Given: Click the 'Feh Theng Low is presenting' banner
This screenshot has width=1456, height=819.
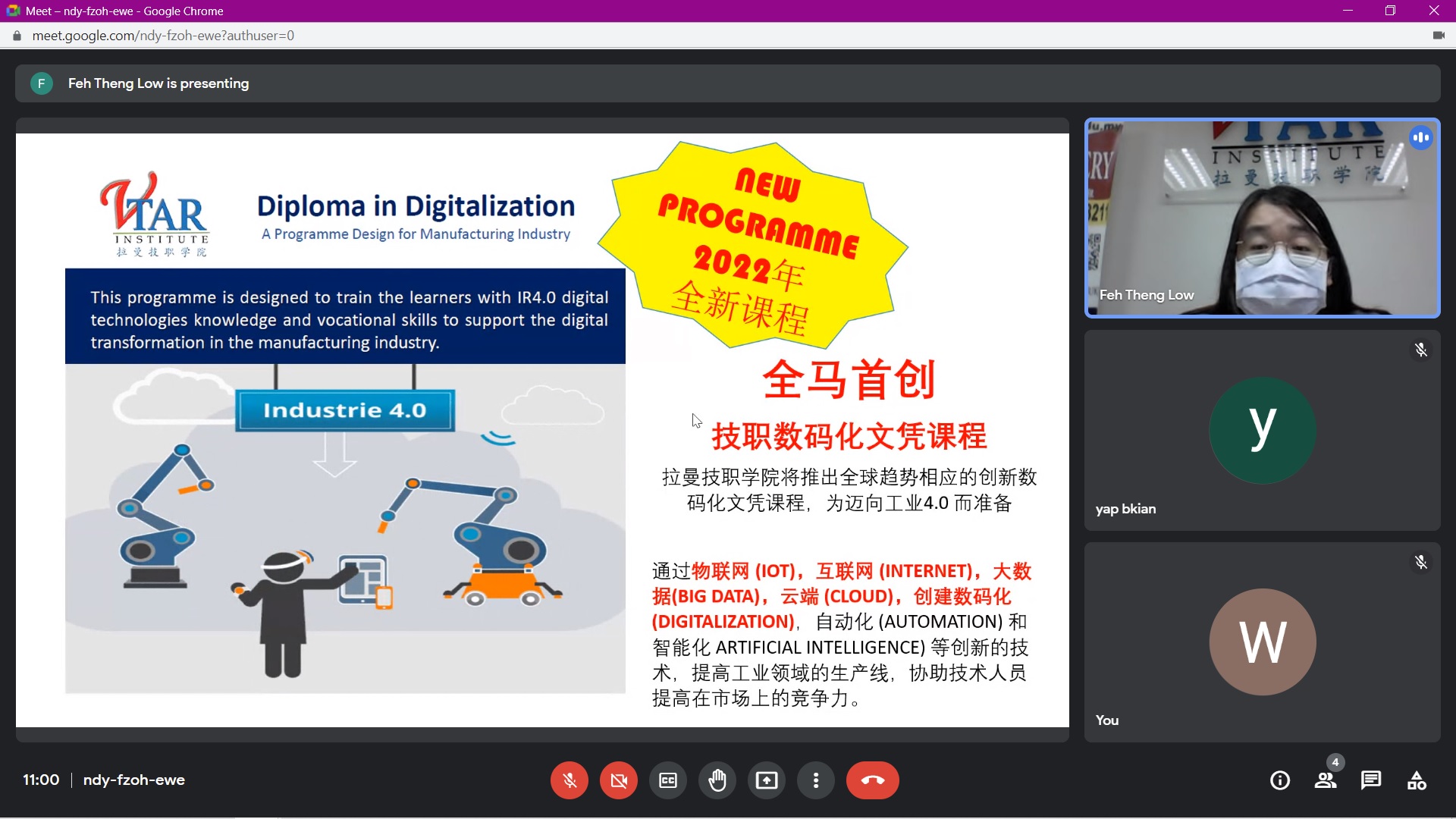Looking at the screenshot, I should [728, 83].
